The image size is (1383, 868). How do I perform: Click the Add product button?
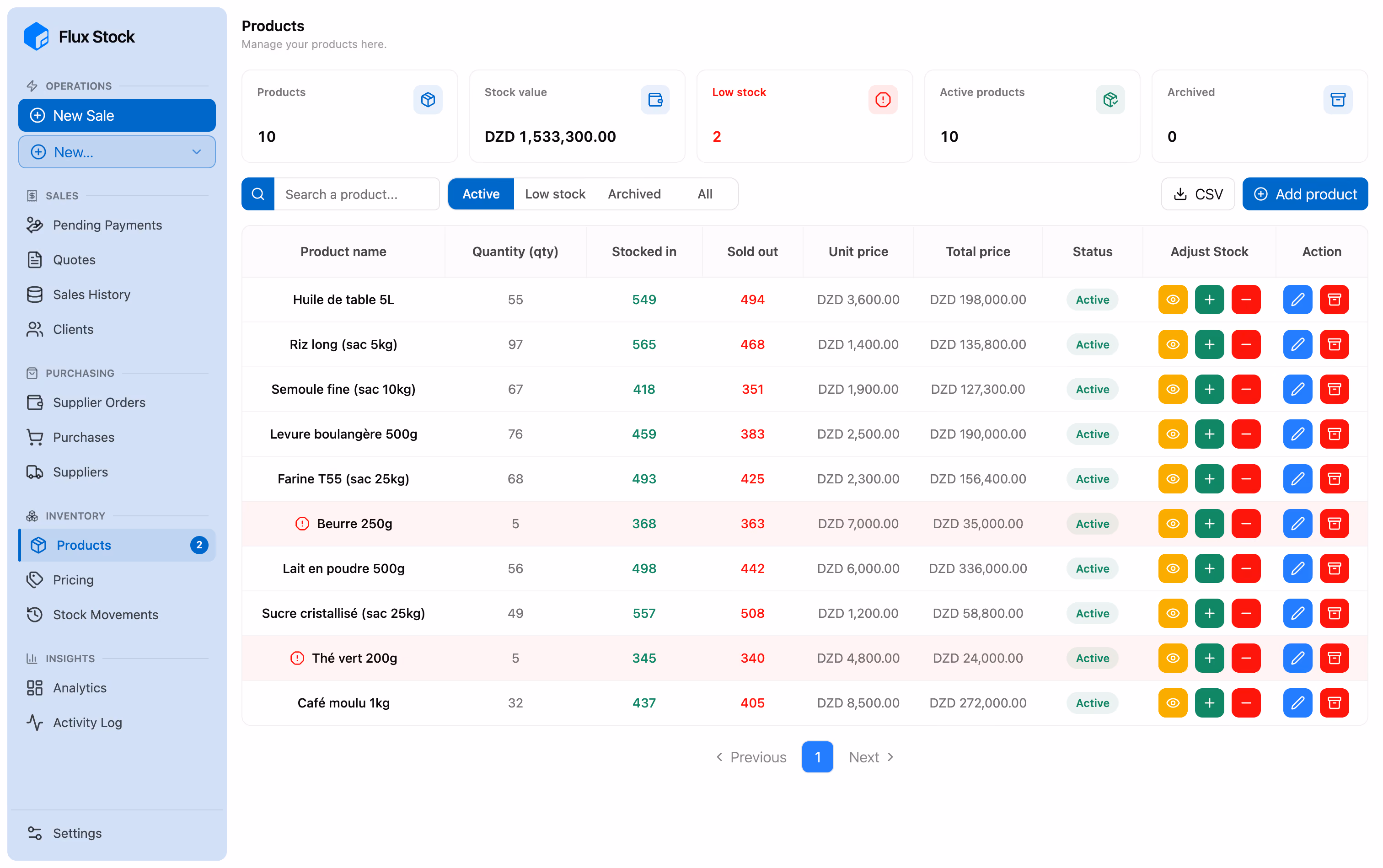click(x=1304, y=194)
